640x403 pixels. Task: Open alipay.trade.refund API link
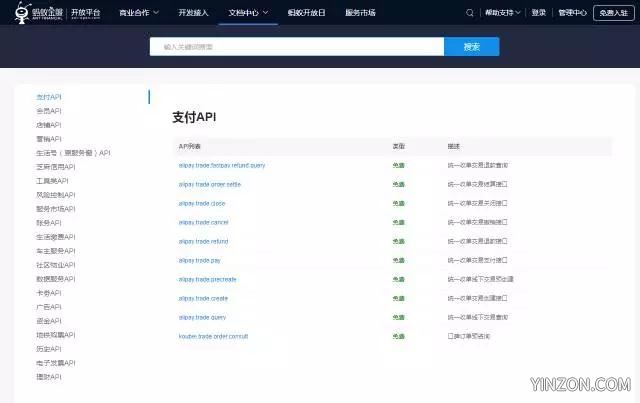203,241
